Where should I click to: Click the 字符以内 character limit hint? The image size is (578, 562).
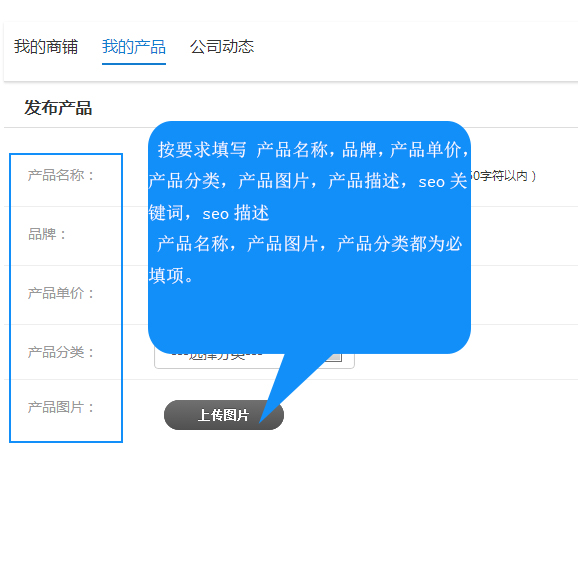pyautogui.click(x=503, y=176)
